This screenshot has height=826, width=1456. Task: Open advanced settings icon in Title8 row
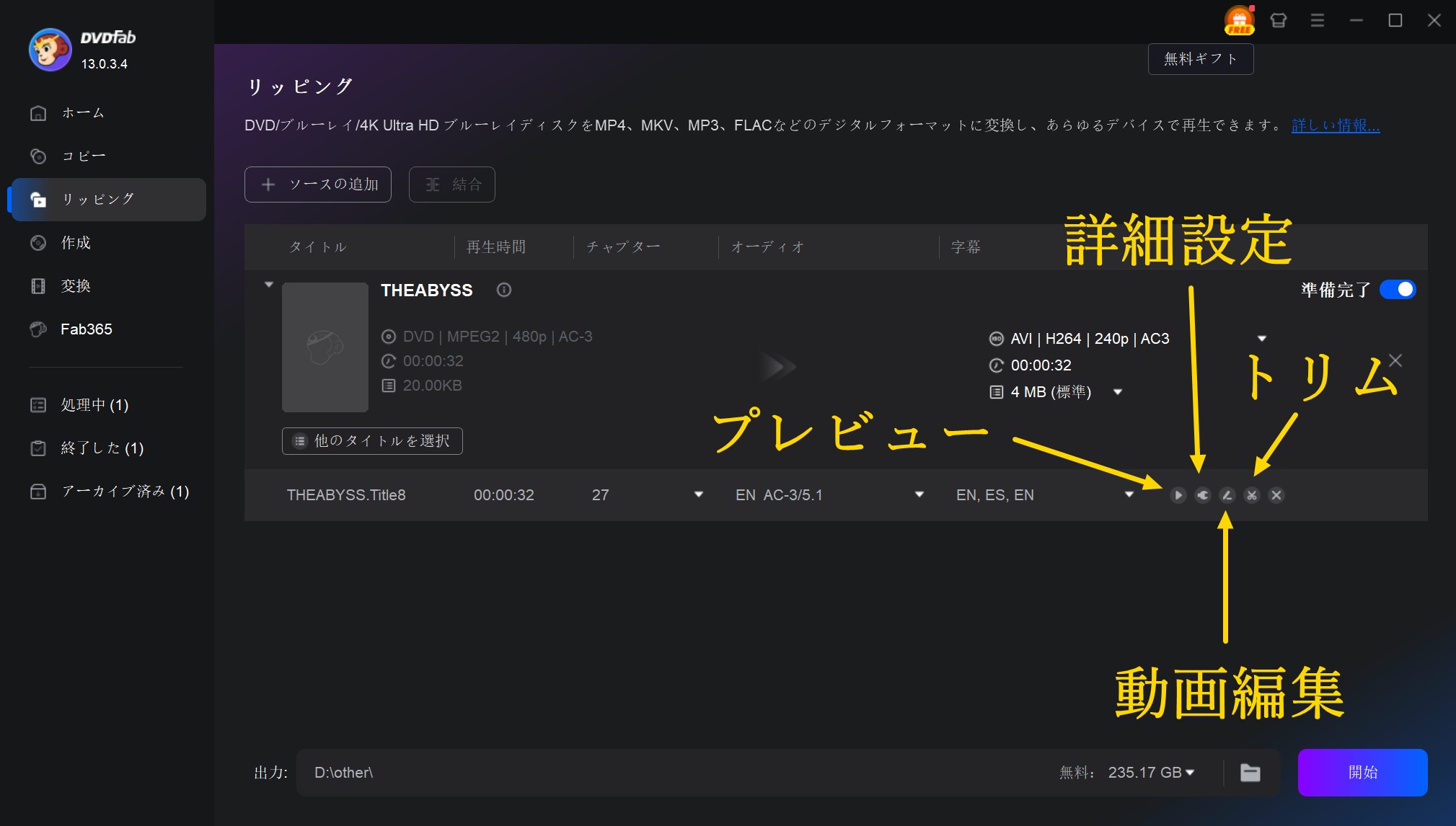point(1202,495)
